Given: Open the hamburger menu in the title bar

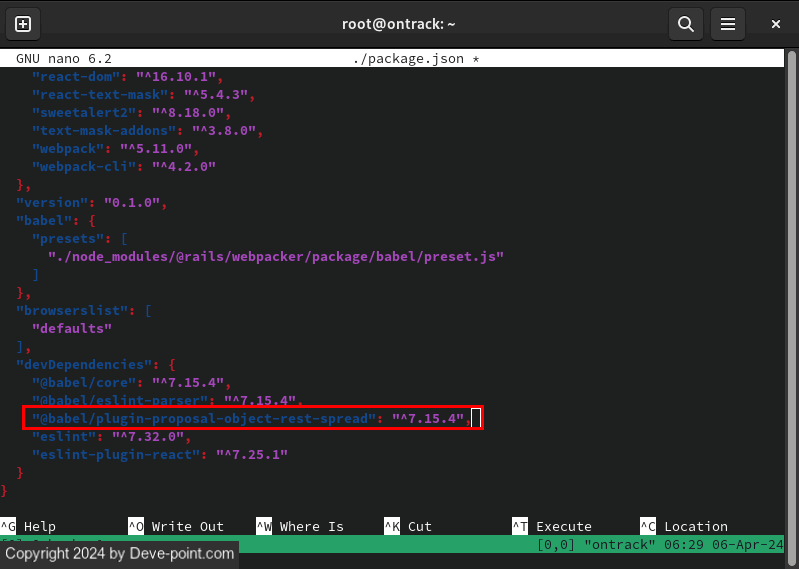Looking at the screenshot, I should tap(729, 23).
